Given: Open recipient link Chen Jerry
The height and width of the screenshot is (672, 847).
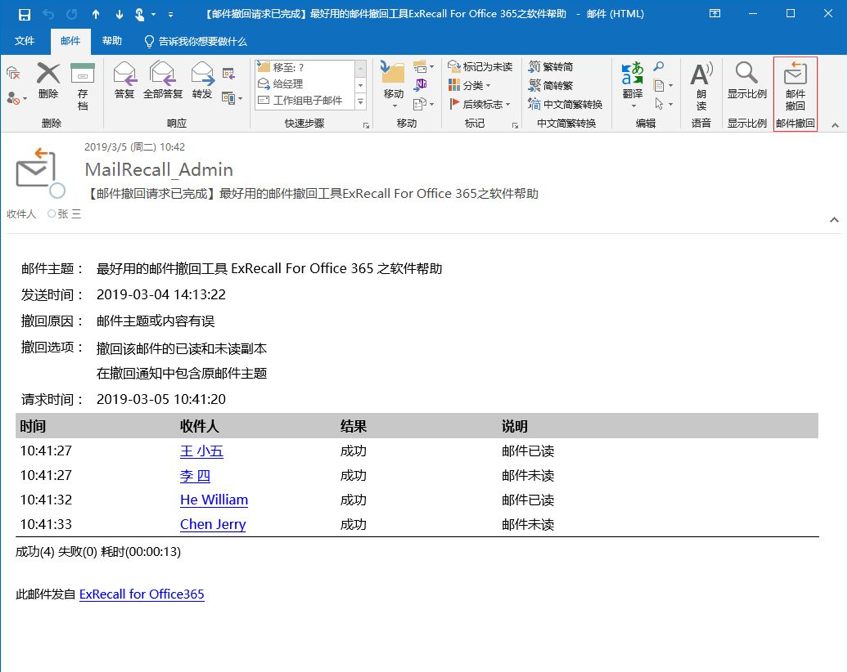Looking at the screenshot, I should 213,524.
